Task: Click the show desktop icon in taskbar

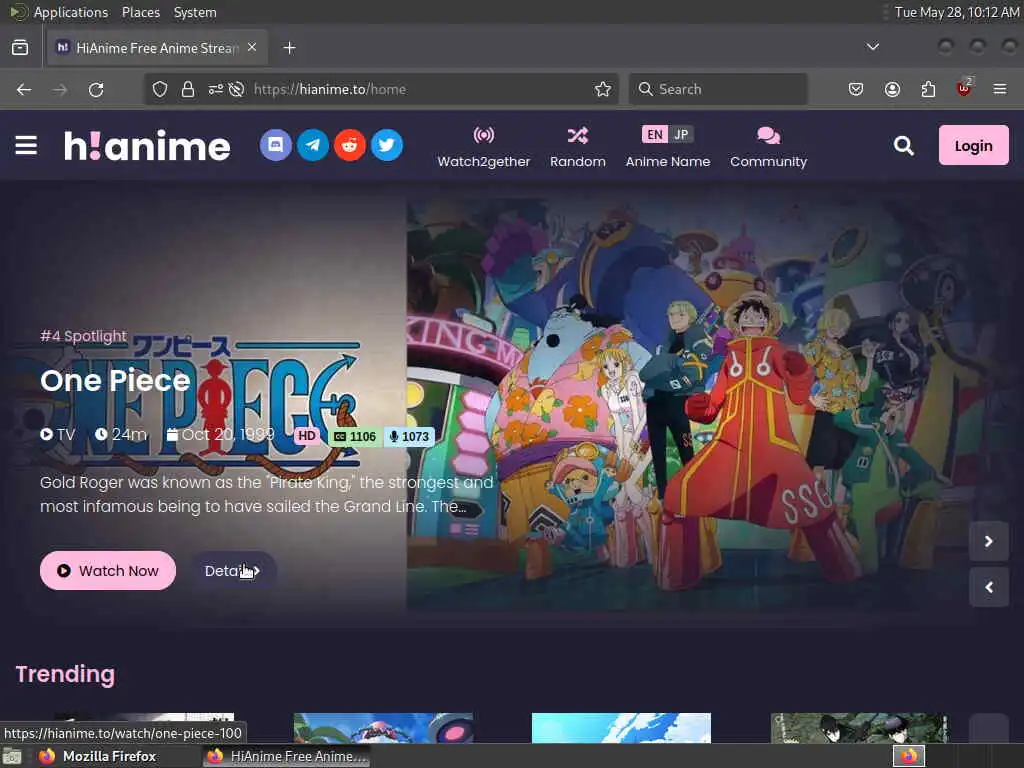Action: click(12, 757)
